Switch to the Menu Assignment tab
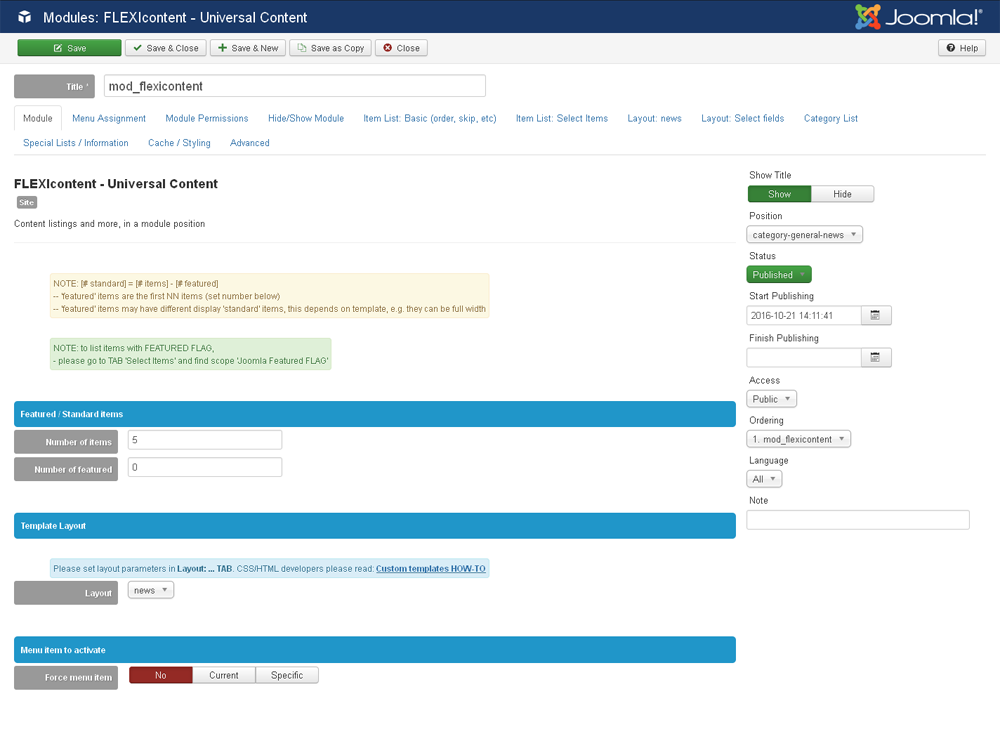This screenshot has height=741, width=1000. click(x=109, y=119)
